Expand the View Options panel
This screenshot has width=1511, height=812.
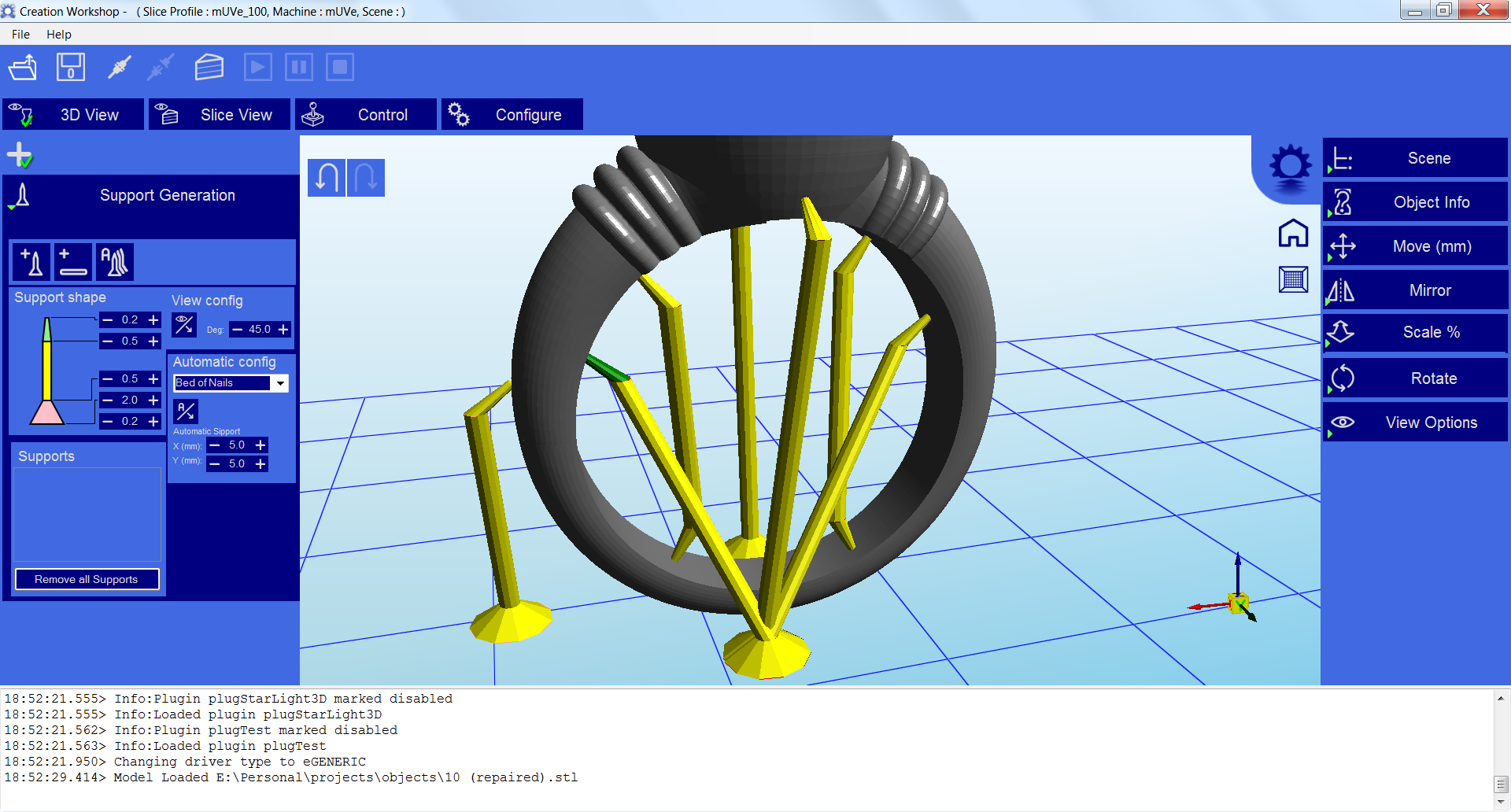[x=1415, y=423]
